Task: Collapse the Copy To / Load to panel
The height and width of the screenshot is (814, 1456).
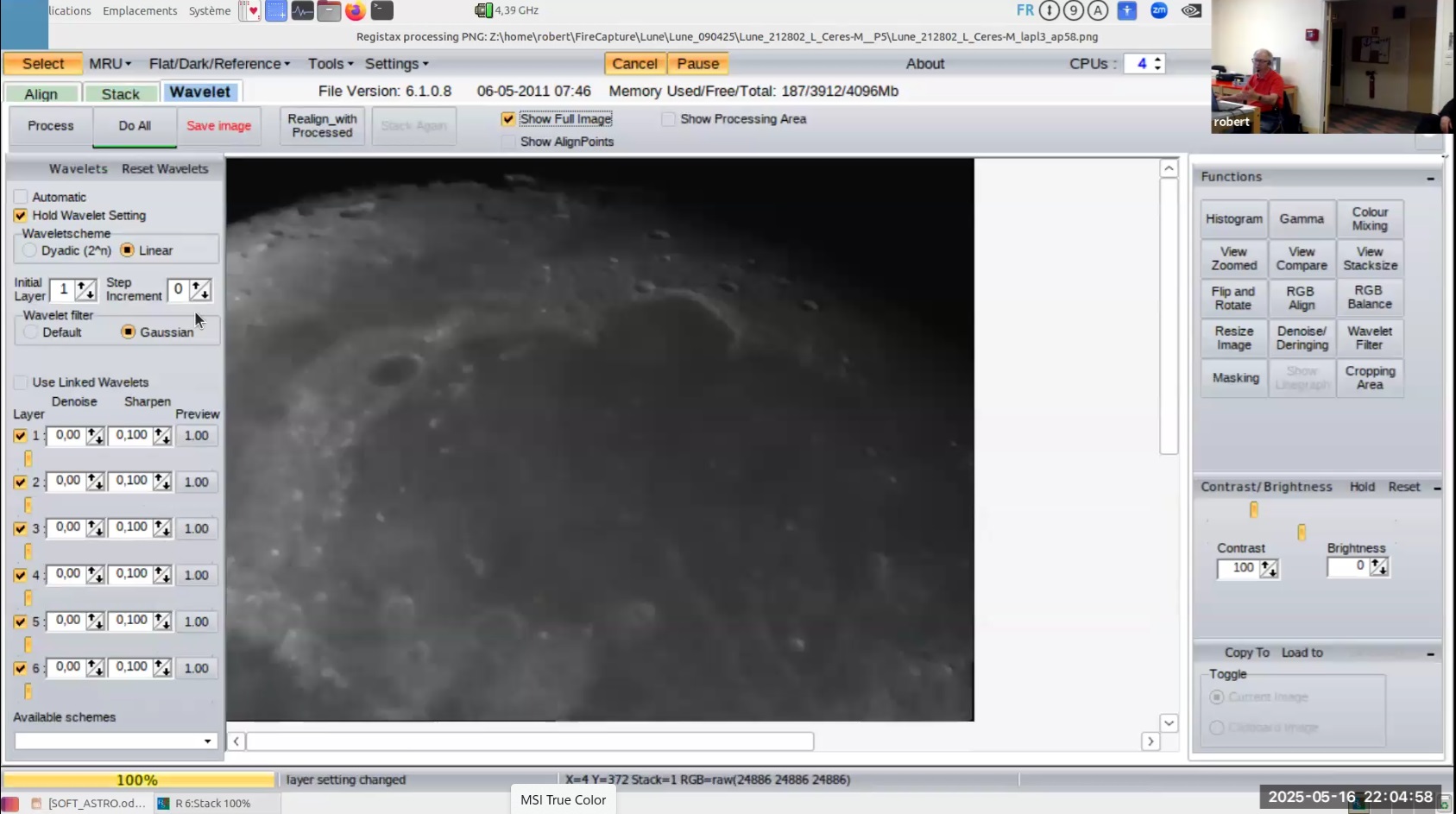Action: [1430, 653]
